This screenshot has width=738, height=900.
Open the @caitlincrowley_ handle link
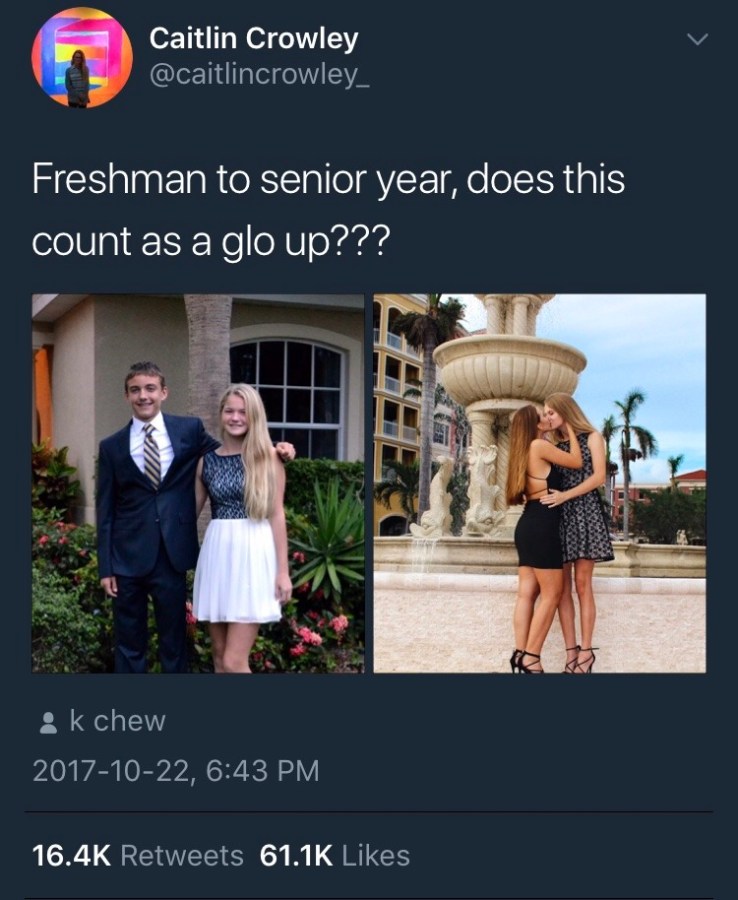(x=259, y=75)
